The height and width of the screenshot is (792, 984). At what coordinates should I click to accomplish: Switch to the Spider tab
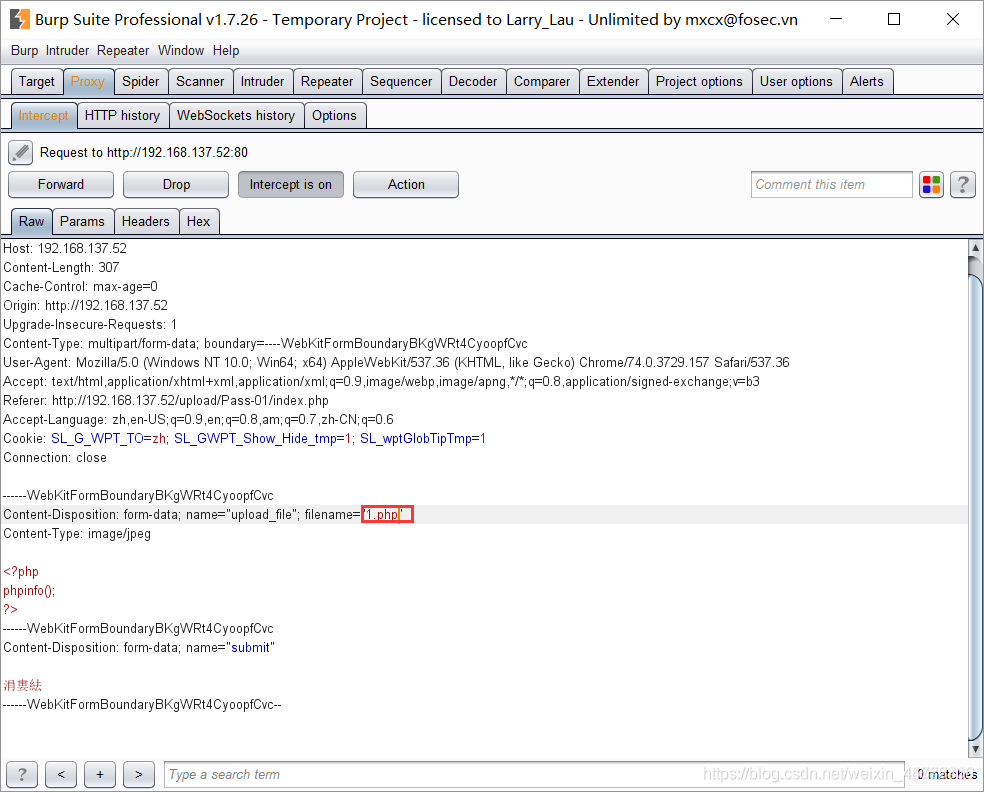[x=141, y=82]
